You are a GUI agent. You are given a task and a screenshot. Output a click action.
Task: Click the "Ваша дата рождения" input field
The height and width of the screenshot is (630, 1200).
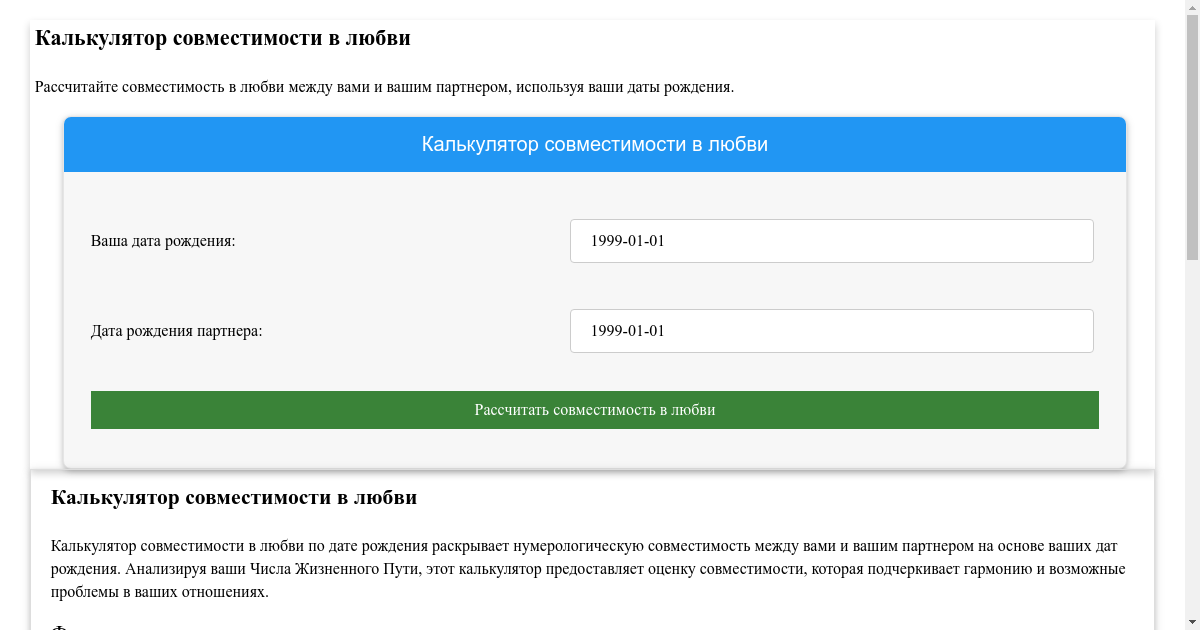tap(831, 241)
